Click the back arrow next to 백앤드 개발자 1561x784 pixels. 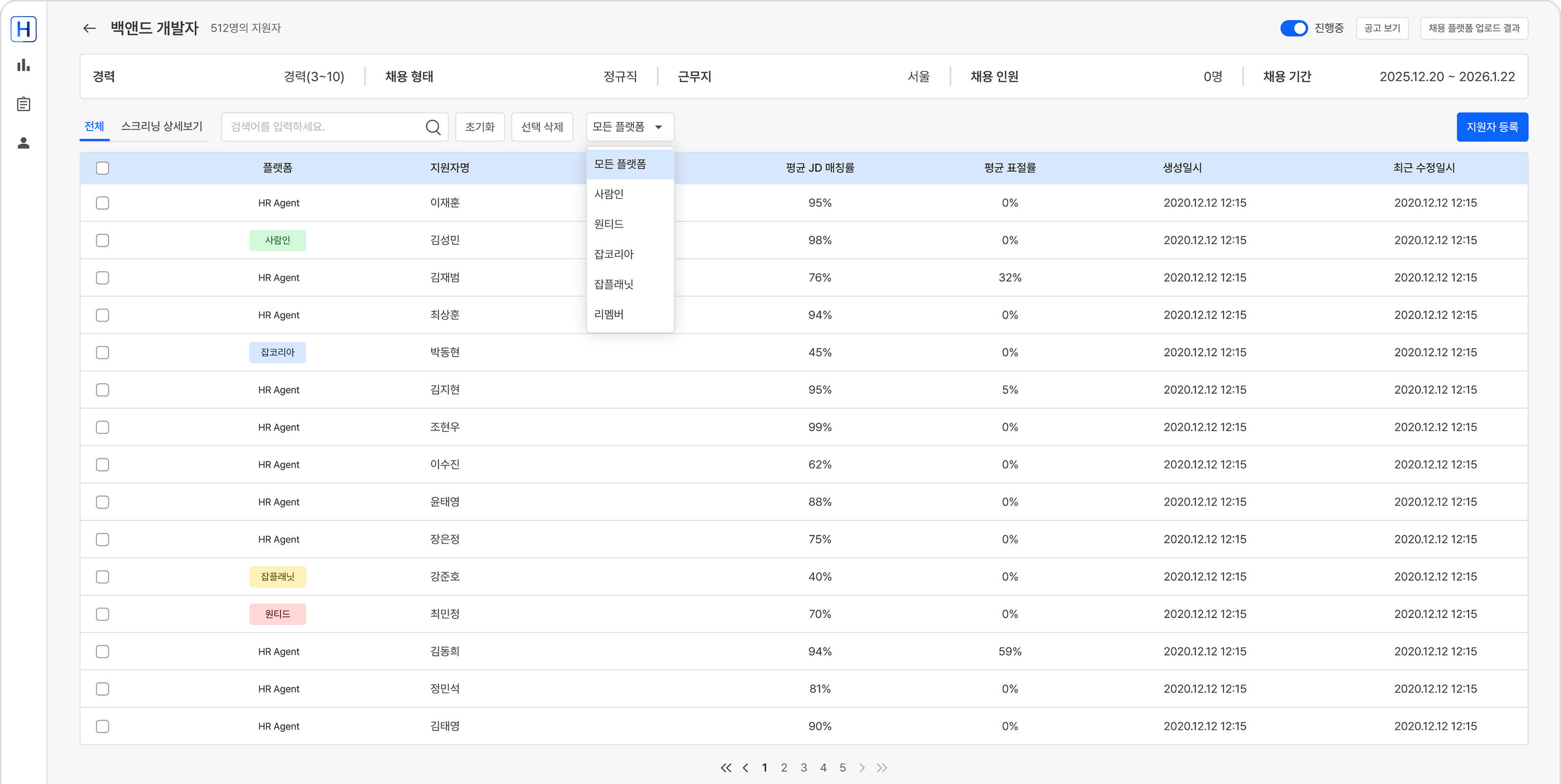[89, 28]
